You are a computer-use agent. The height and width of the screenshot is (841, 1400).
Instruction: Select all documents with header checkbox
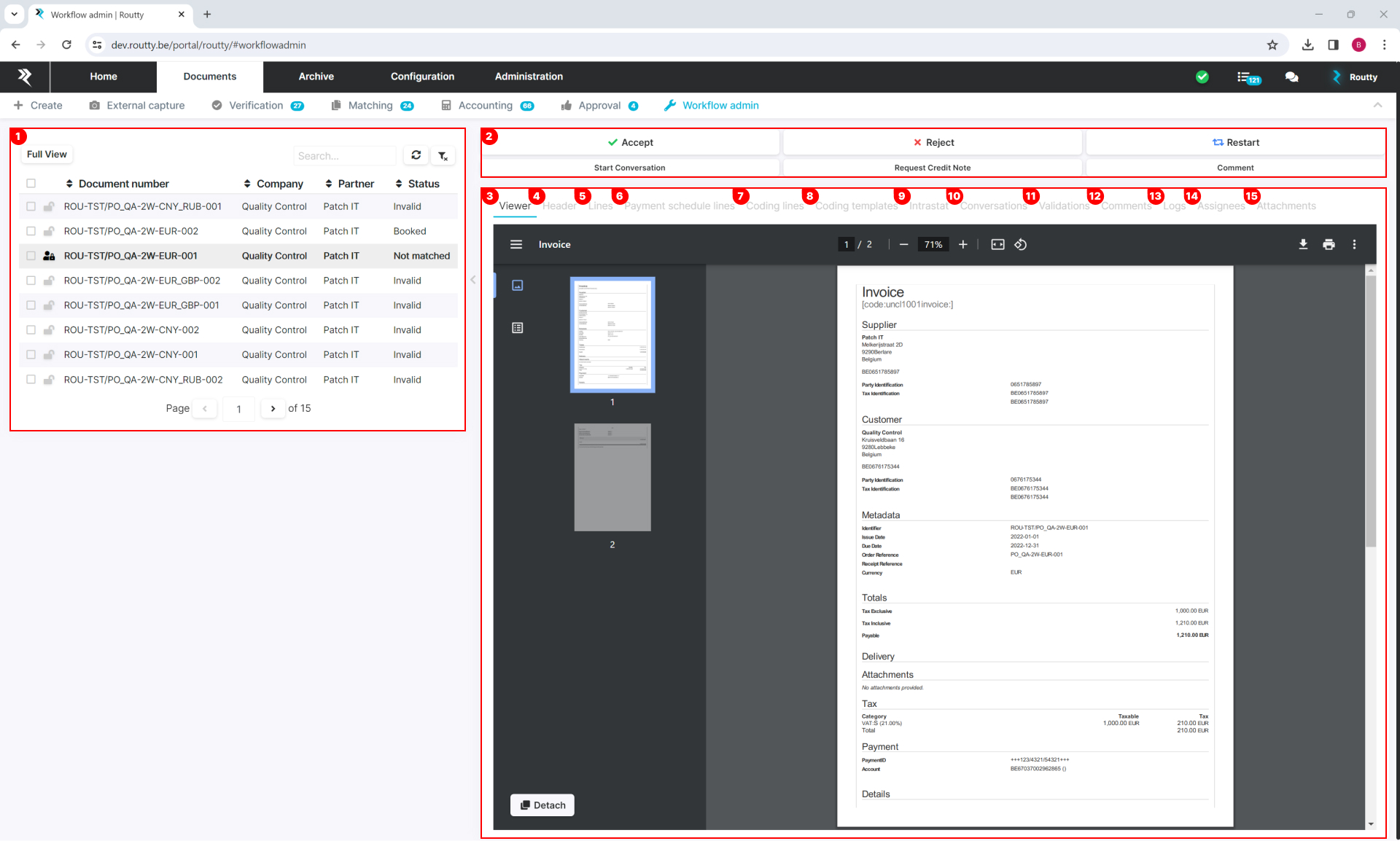click(x=31, y=184)
